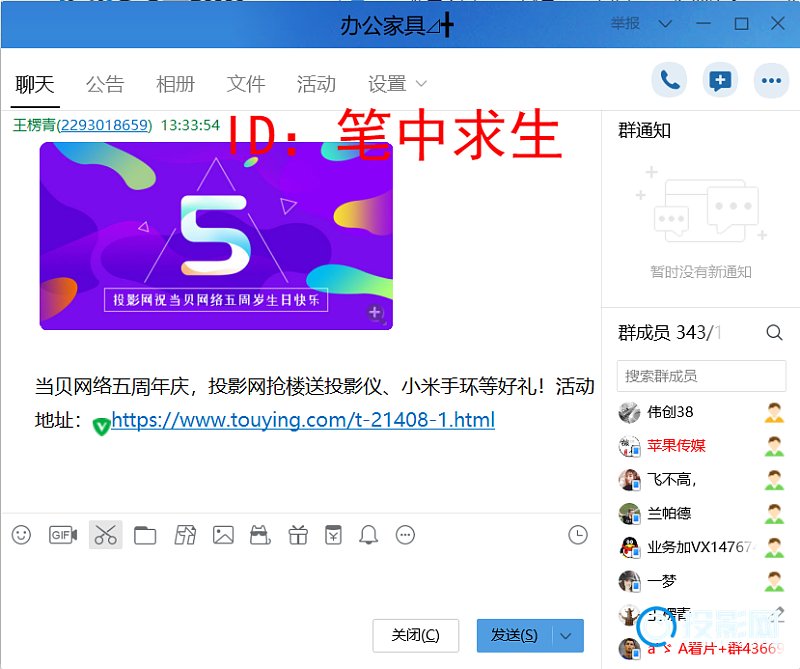This screenshot has height=669, width=800.
Task: Click the bear-shaped icon in chat toolbar
Action: pyautogui.click(x=260, y=535)
